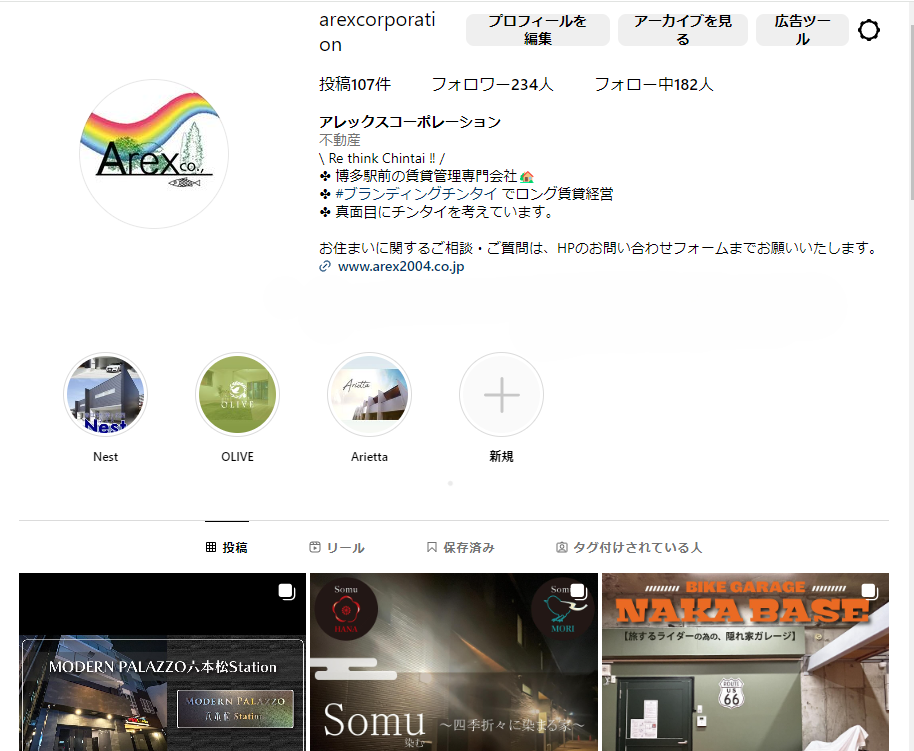Switch to タグ付けされている人 tab
Screen dimensions: 914x751
(629, 547)
